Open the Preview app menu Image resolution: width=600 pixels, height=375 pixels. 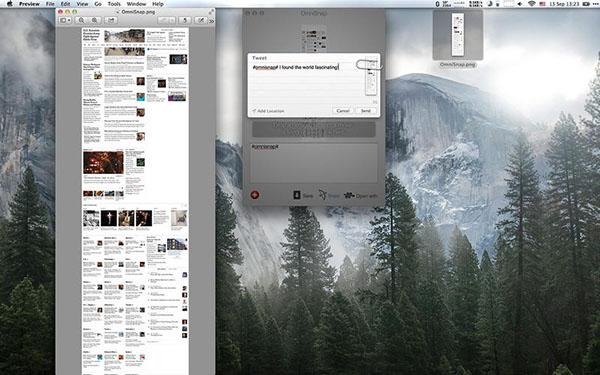click(29, 4)
